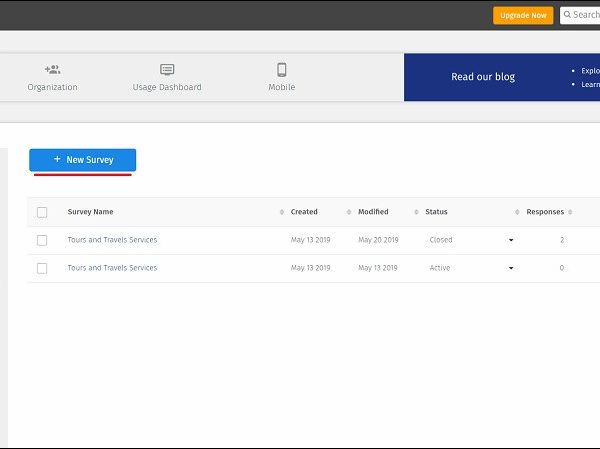Open the Usage Dashboard monitor icon
This screenshot has width=600, height=449.
click(167, 70)
